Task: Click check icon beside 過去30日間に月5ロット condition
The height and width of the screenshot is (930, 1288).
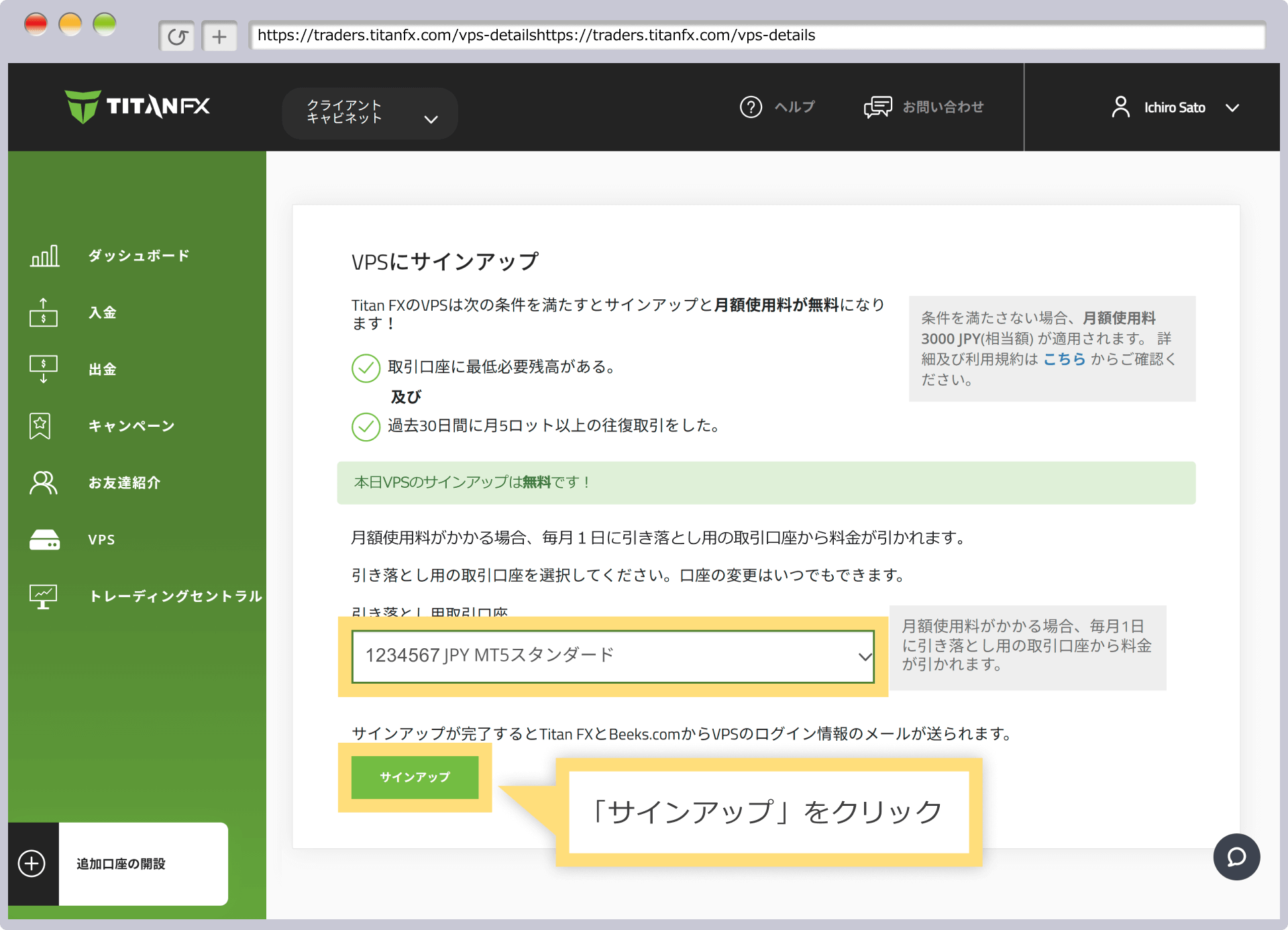Action: [x=366, y=426]
